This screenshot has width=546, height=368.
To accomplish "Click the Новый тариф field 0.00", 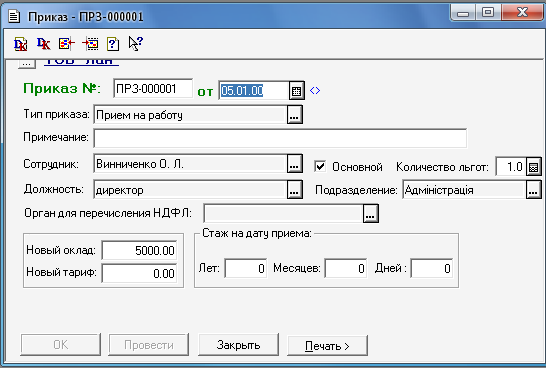I will pos(139,273).
